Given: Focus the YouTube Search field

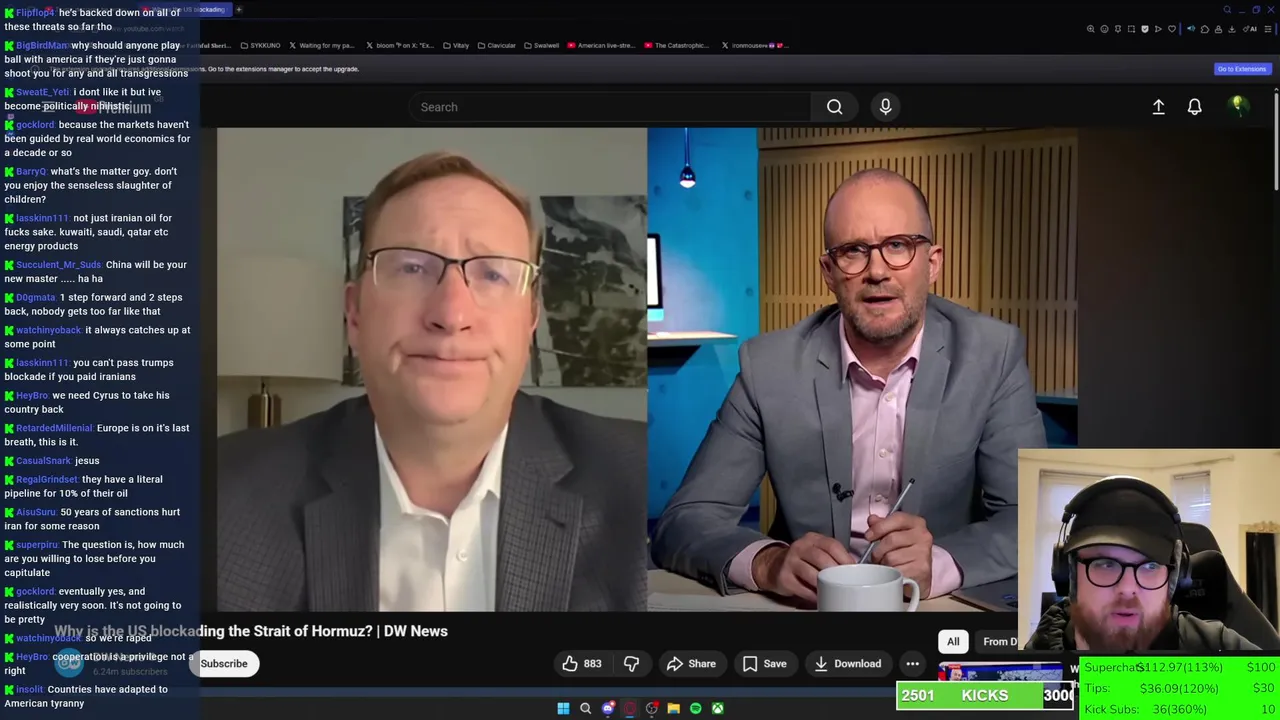Looking at the screenshot, I should point(610,107).
